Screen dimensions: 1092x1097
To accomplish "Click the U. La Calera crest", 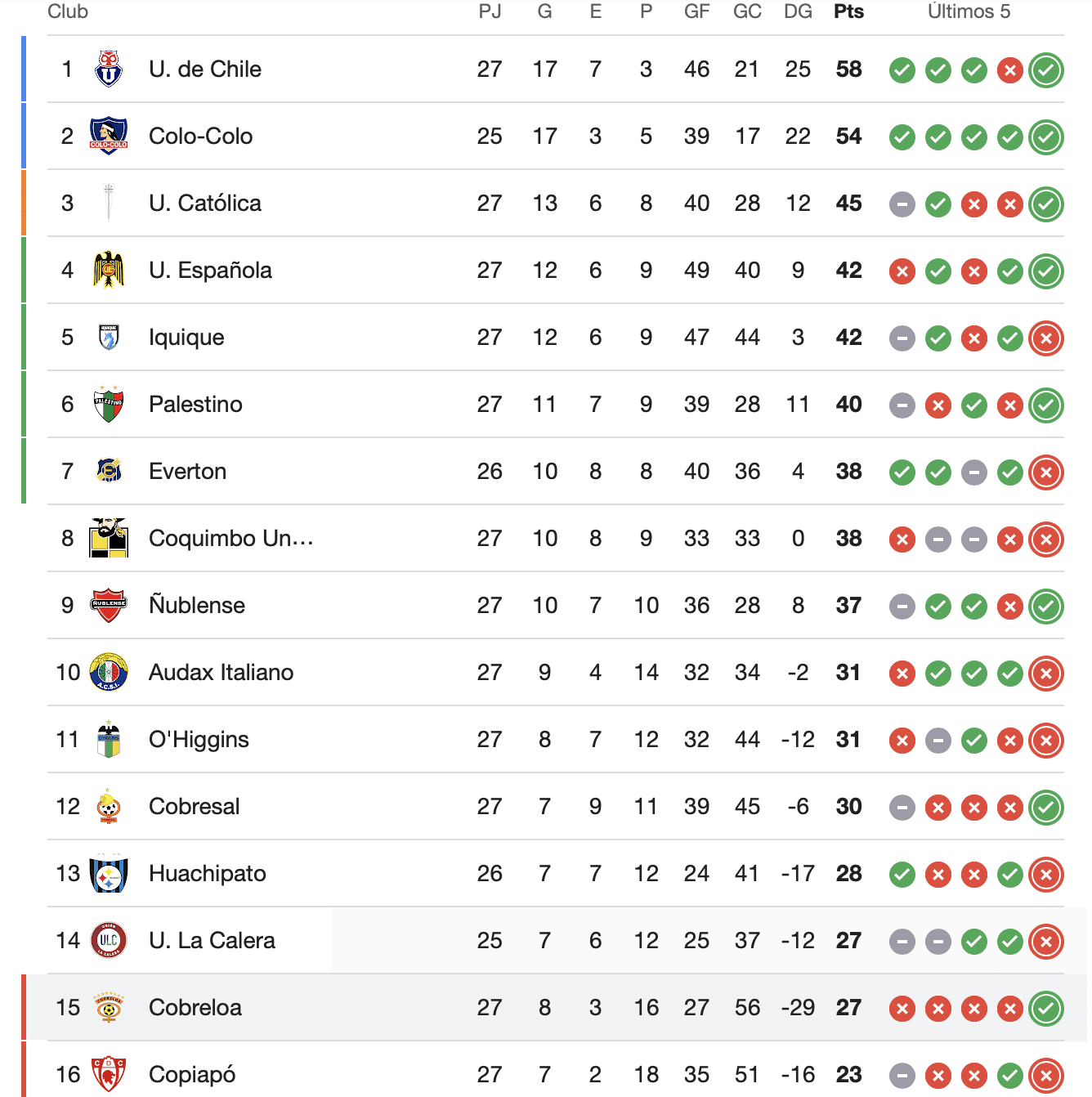I will (x=109, y=941).
